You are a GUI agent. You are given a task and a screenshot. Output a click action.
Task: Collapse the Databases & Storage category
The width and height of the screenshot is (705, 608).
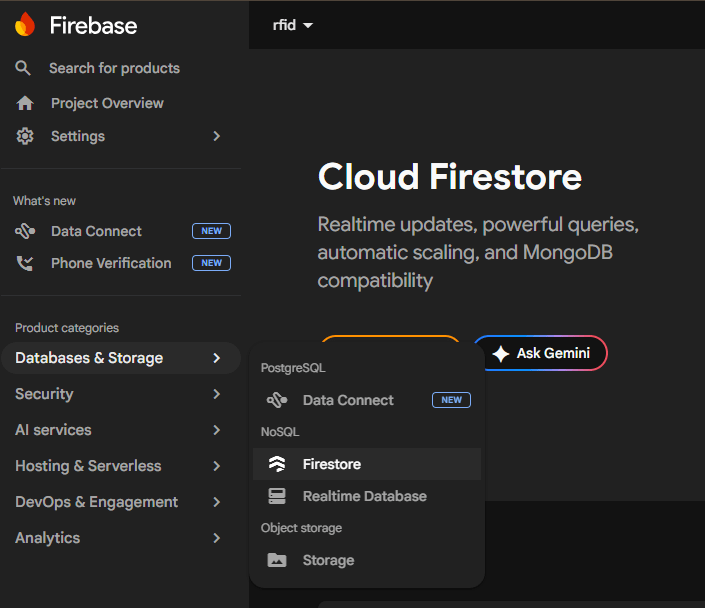coord(120,358)
